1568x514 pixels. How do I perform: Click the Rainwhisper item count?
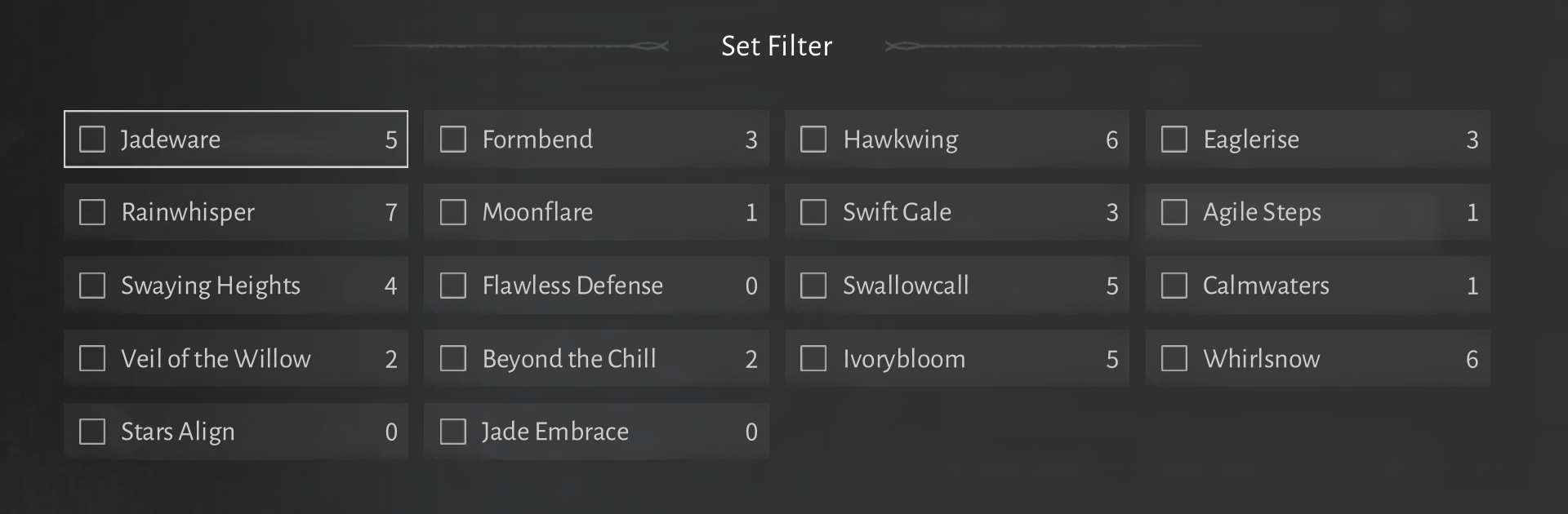coord(391,213)
